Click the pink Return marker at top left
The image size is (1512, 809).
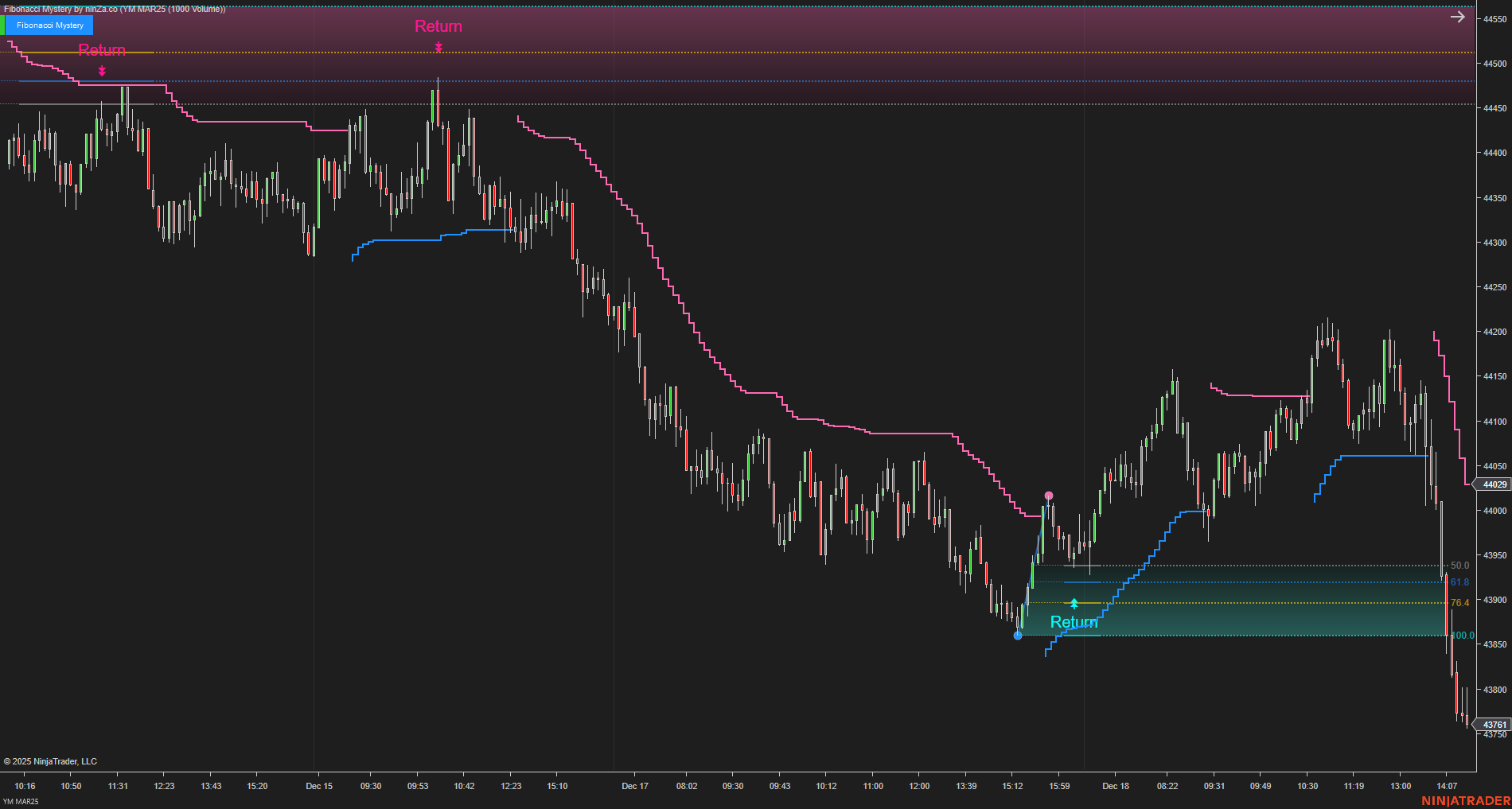click(102, 50)
